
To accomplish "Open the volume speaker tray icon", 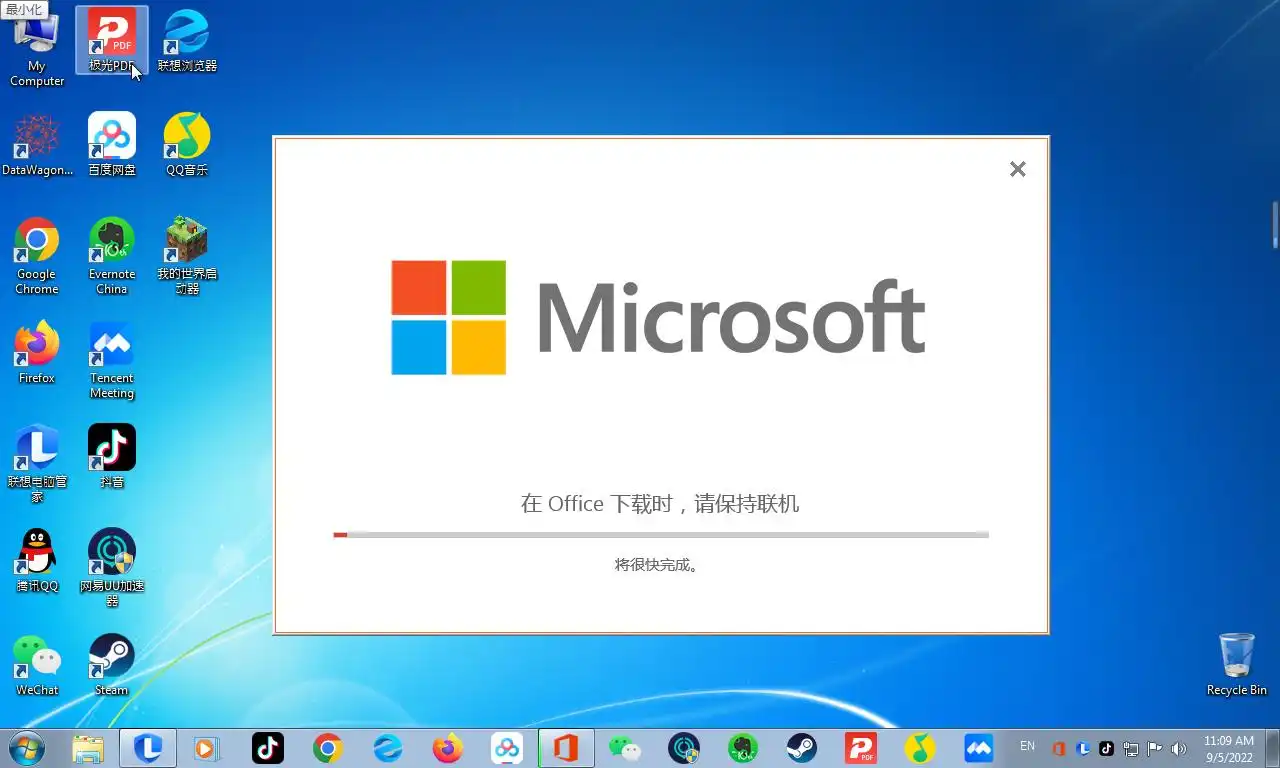I will pyautogui.click(x=1179, y=748).
